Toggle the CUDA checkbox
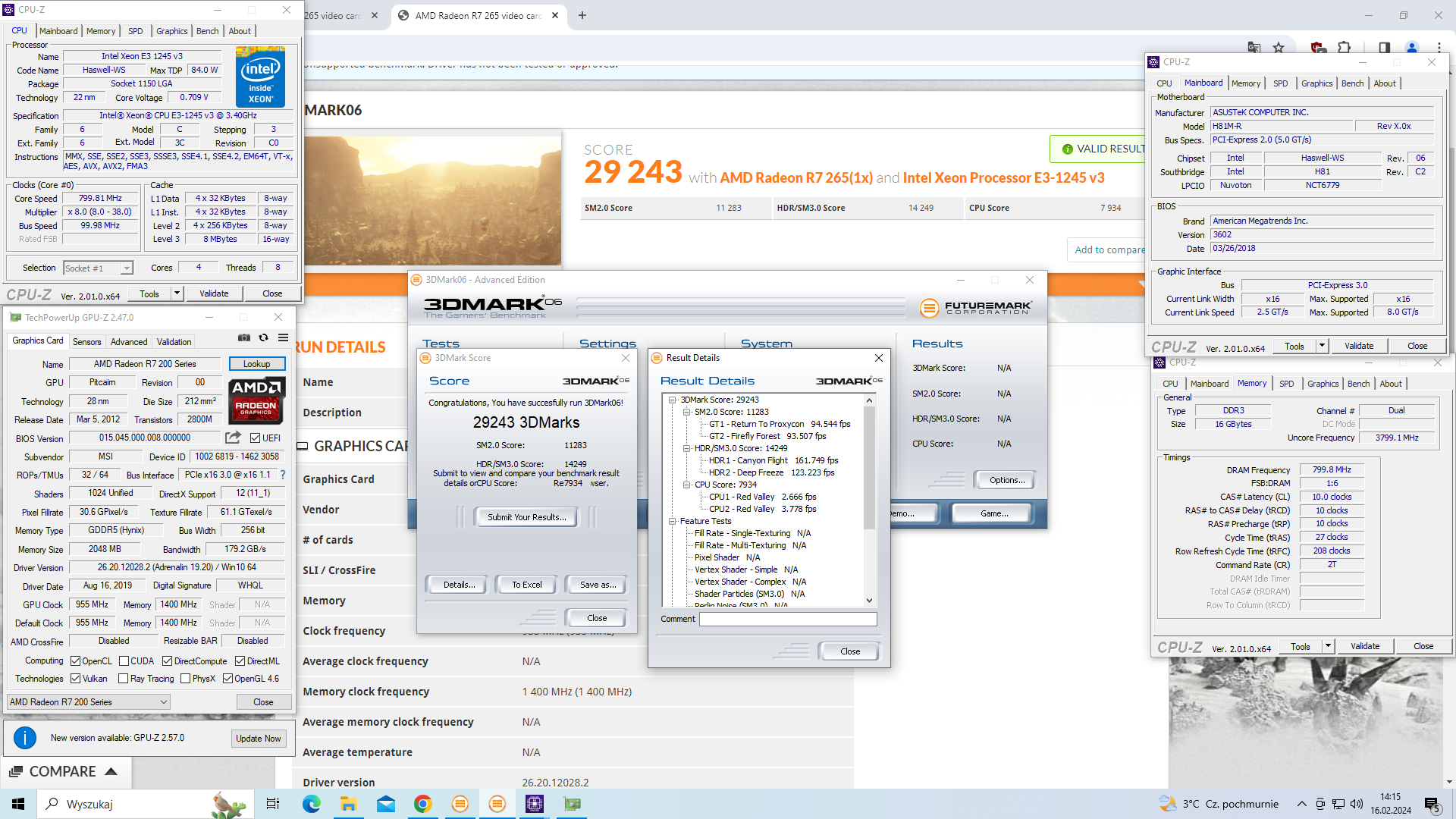This screenshot has width=1456, height=819. 124,661
